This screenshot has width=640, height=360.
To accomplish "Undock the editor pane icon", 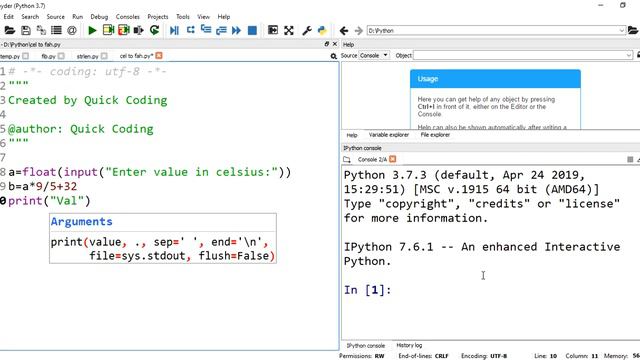I will point(327,44).
